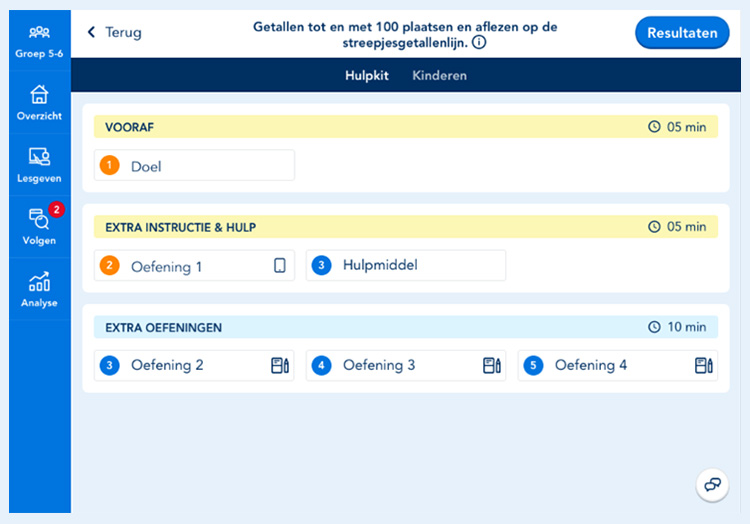The height and width of the screenshot is (524, 750).
Task: Click the tablet icon on Oefening 1
Action: point(280,265)
